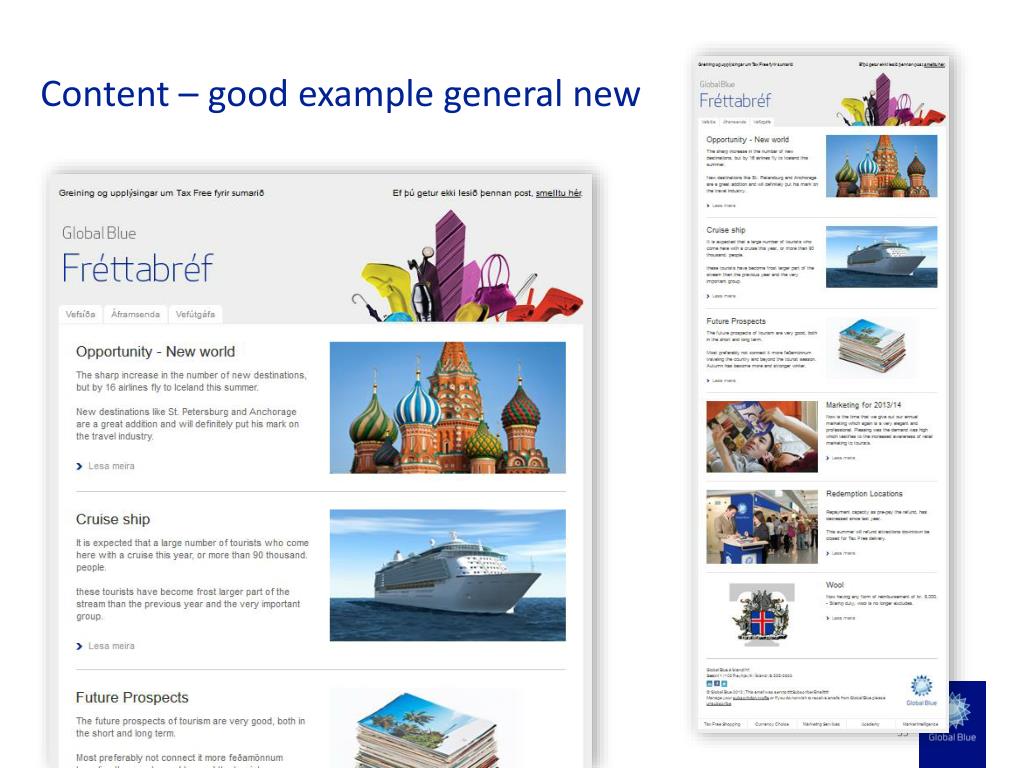This screenshot has width=1024, height=768.
Task: Open 'Currency Choice' in footer navigation
Action: 772,724
